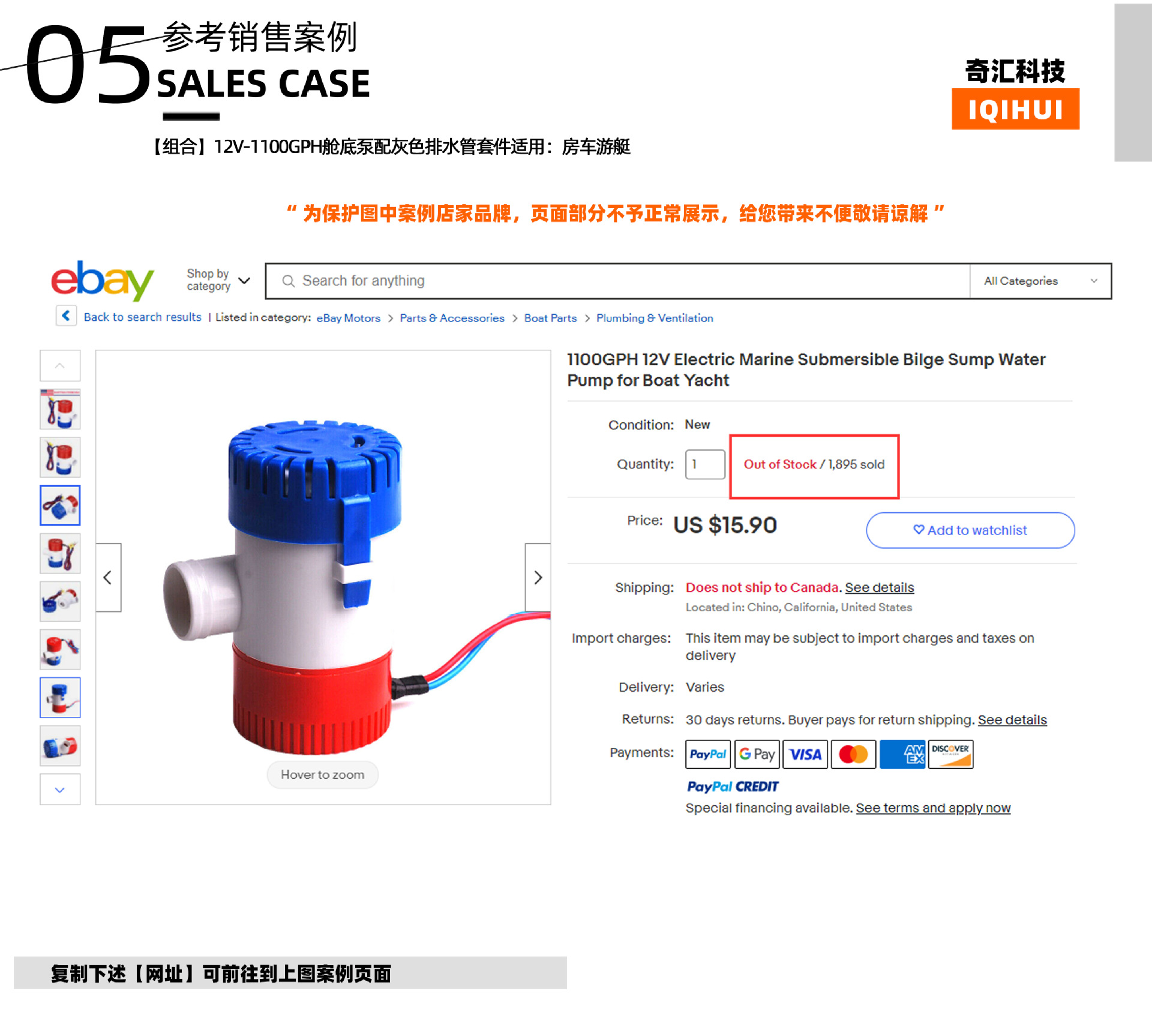Select the first pump thumbnail with flag
1152x1036 pixels.
click(60, 409)
